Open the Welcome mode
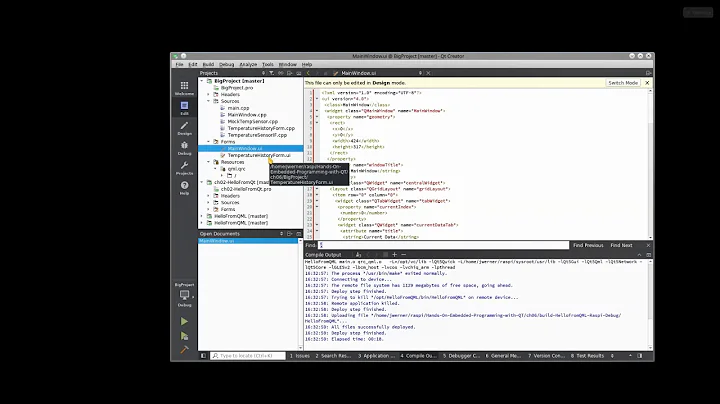This screenshot has width=720, height=404. pos(184,88)
